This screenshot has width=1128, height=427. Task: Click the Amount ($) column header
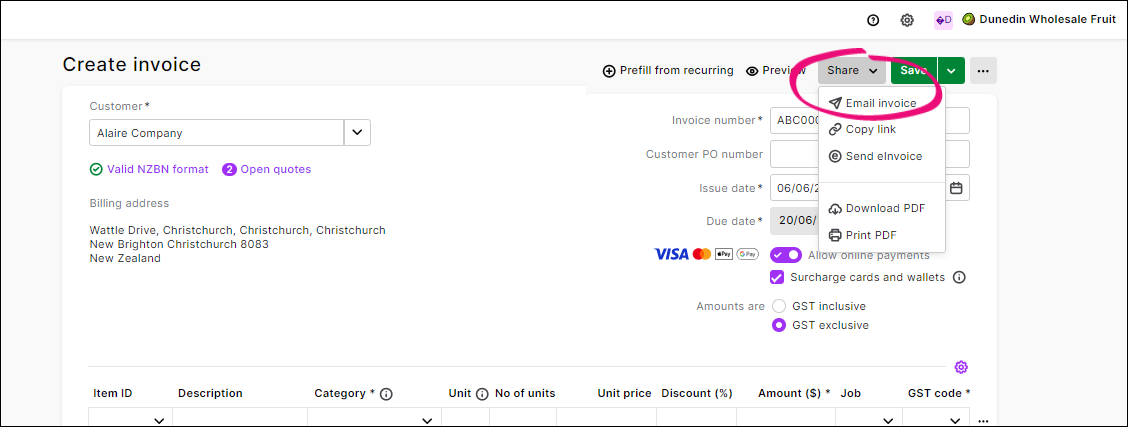click(794, 393)
